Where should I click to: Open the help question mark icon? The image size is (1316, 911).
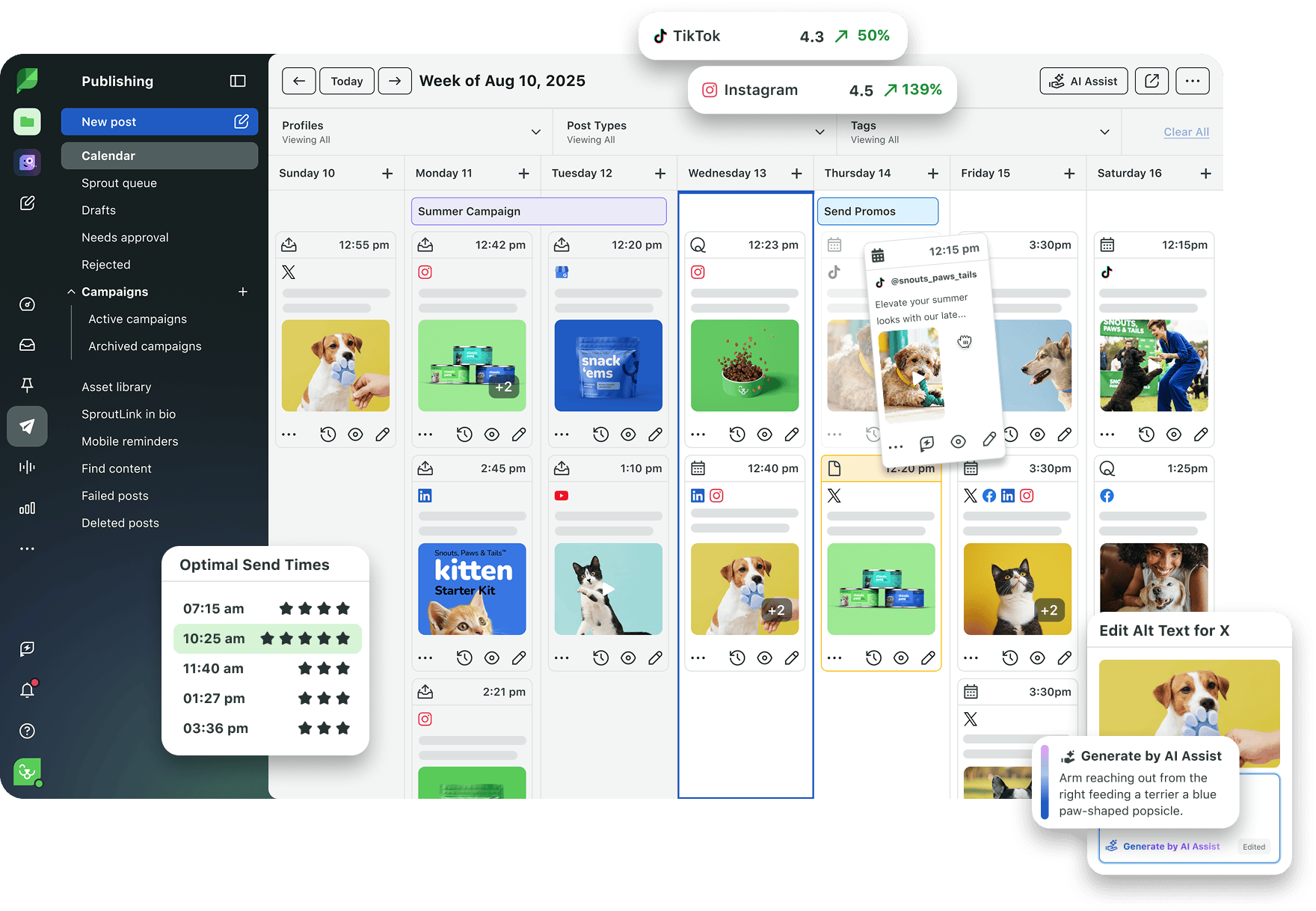(x=27, y=731)
